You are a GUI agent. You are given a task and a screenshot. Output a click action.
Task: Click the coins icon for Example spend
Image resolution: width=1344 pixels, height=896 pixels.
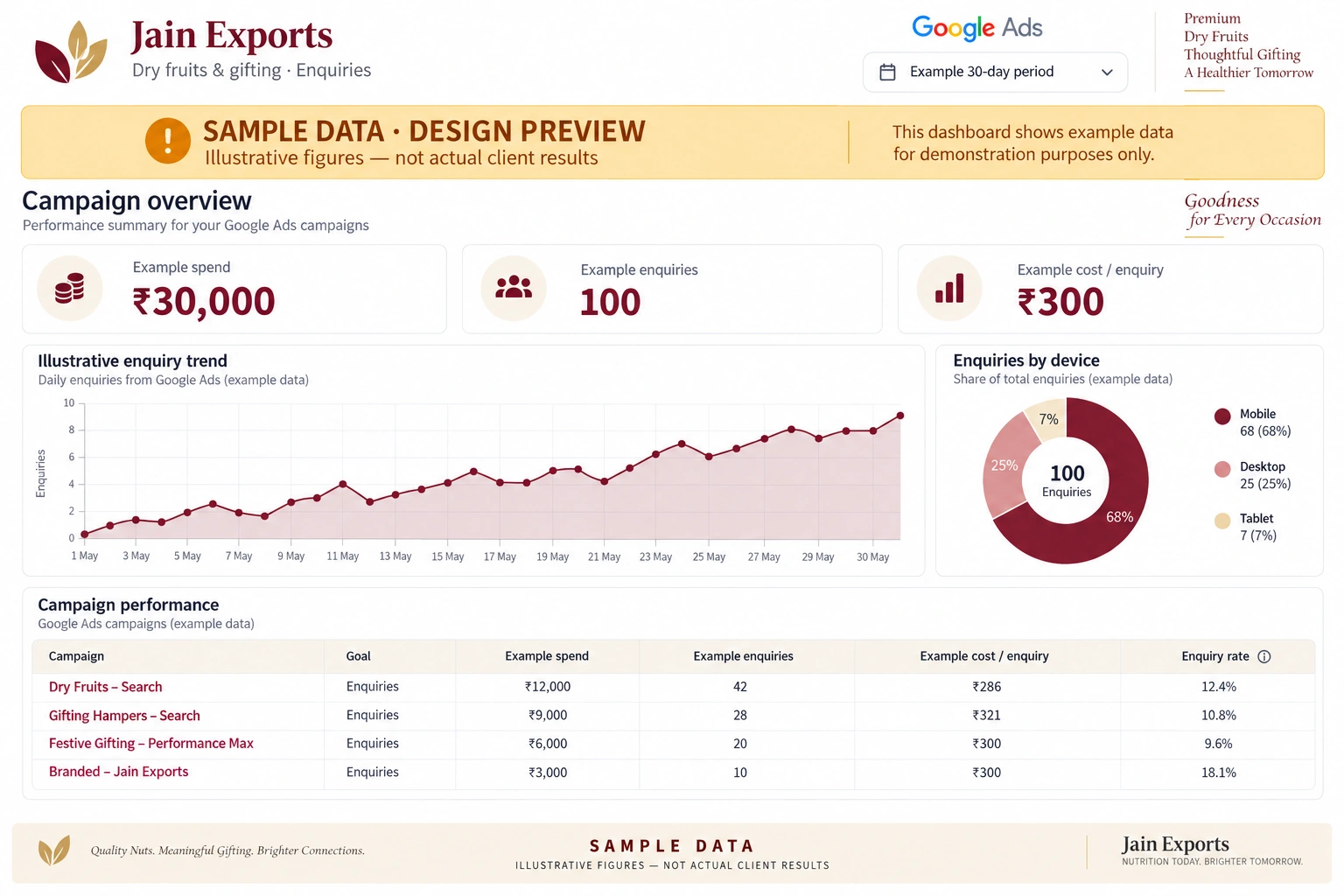click(x=70, y=288)
